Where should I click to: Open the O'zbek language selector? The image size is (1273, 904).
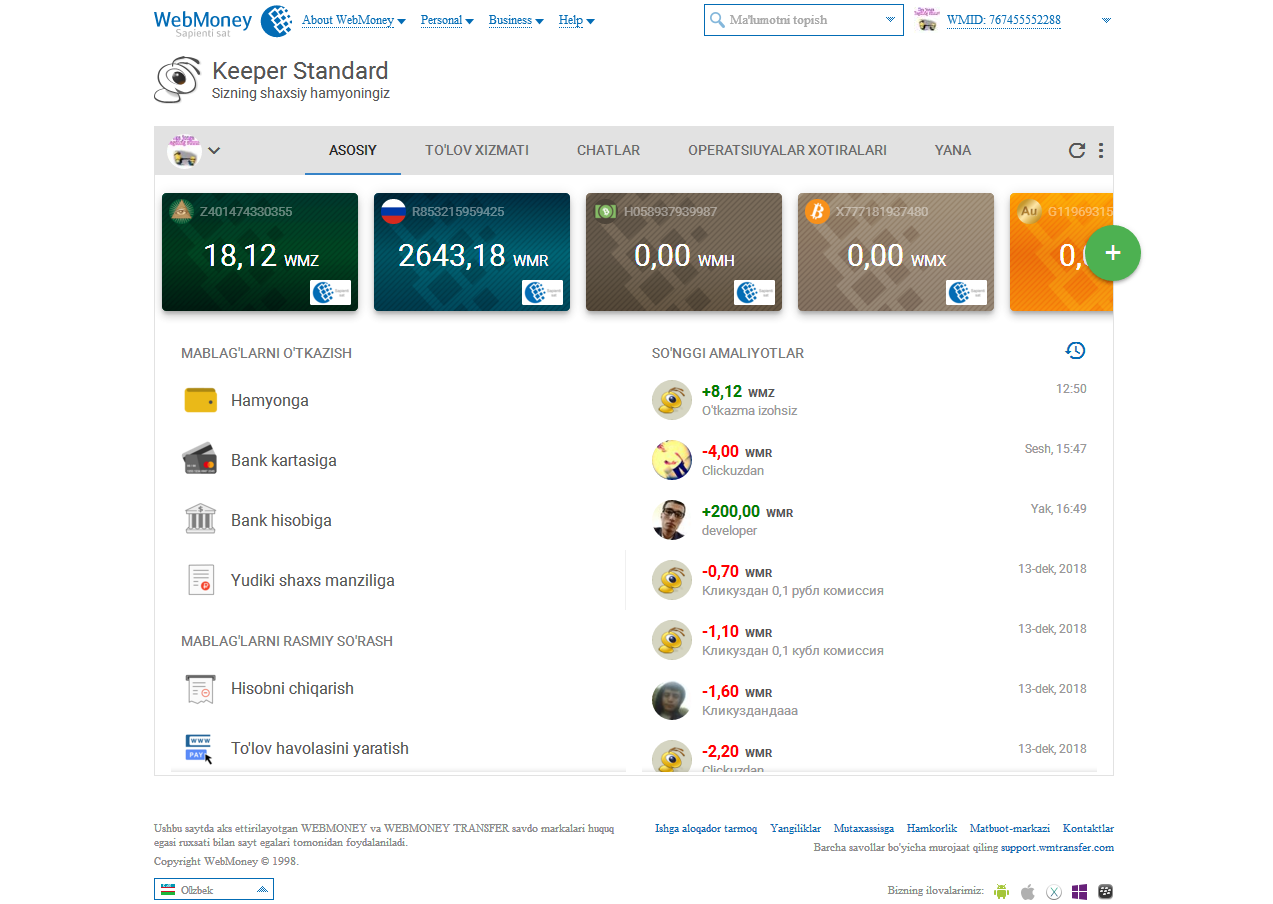214,889
